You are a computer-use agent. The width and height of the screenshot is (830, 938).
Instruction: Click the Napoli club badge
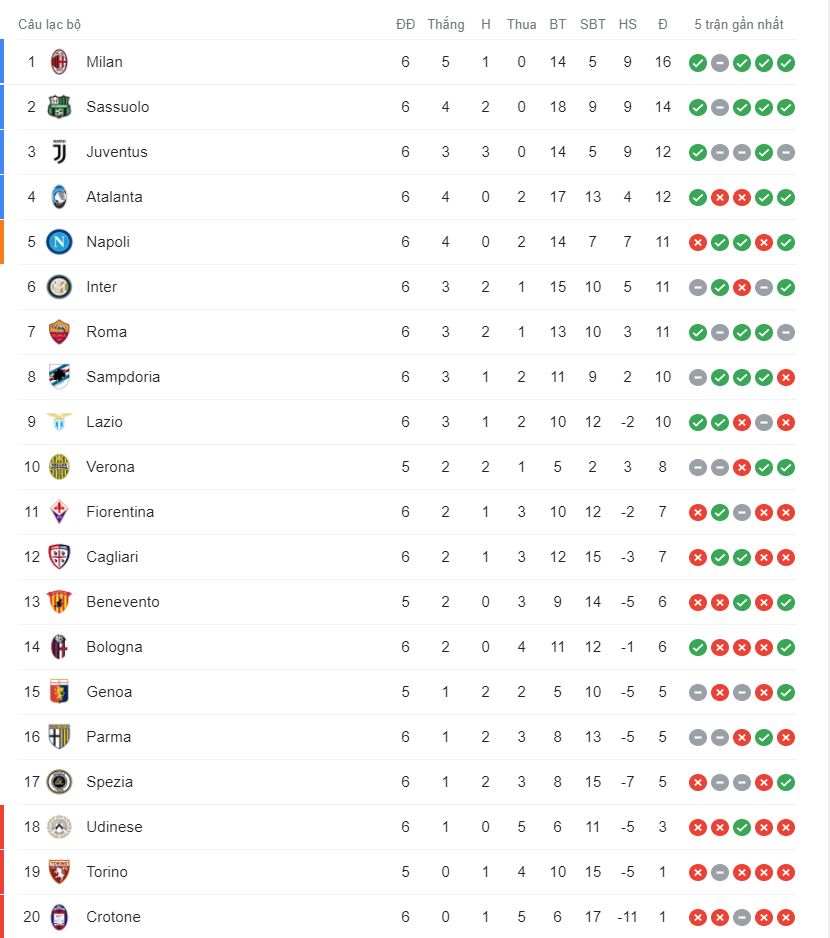coord(60,242)
